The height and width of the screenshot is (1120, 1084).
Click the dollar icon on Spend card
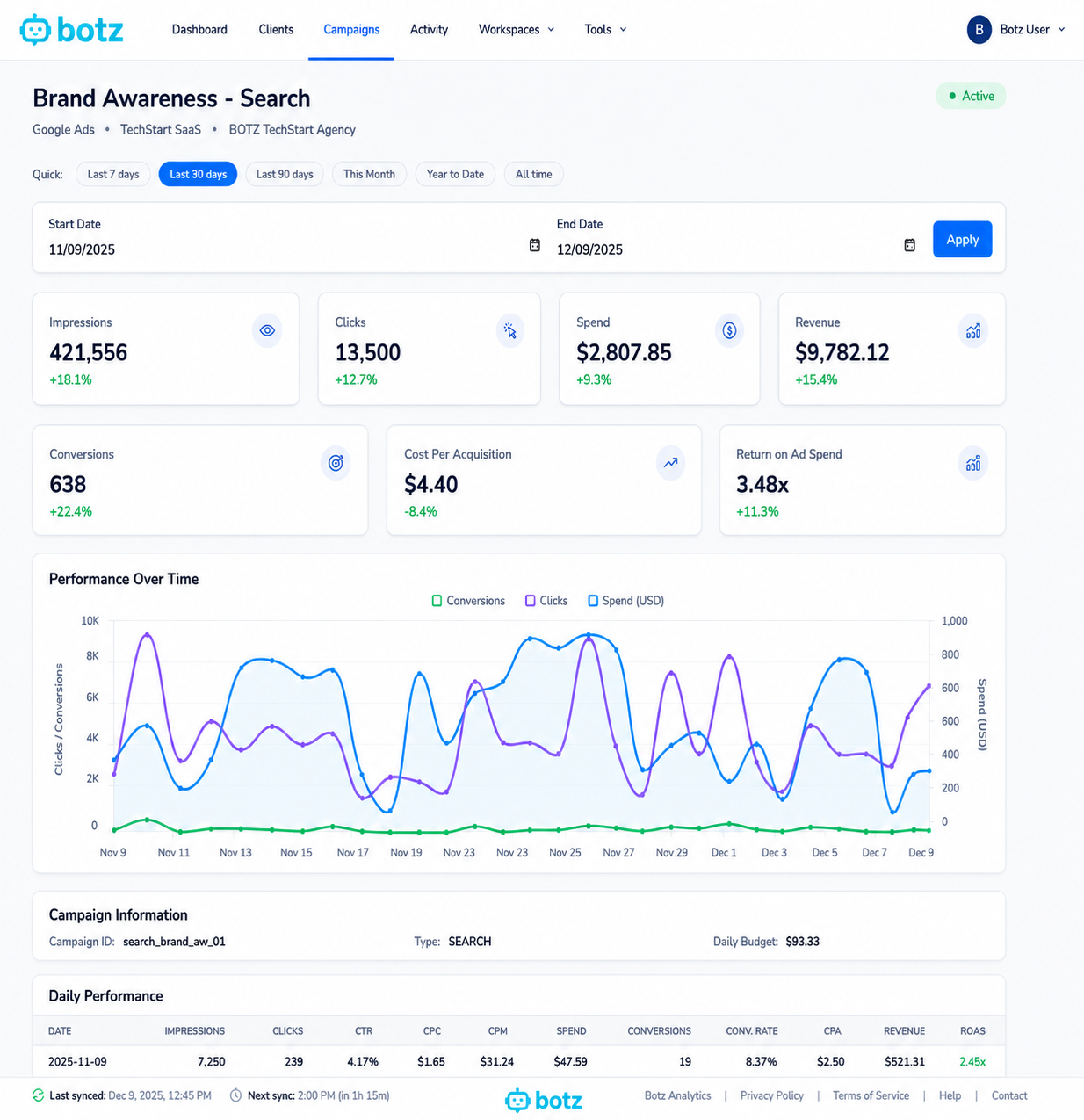(729, 330)
